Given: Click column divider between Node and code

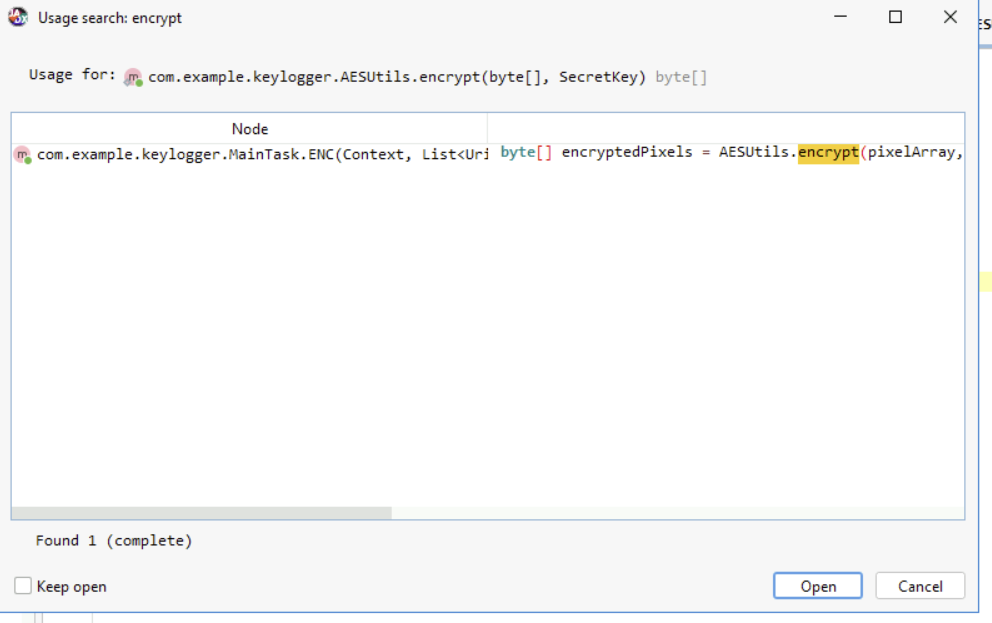Looking at the screenshot, I should [x=487, y=129].
